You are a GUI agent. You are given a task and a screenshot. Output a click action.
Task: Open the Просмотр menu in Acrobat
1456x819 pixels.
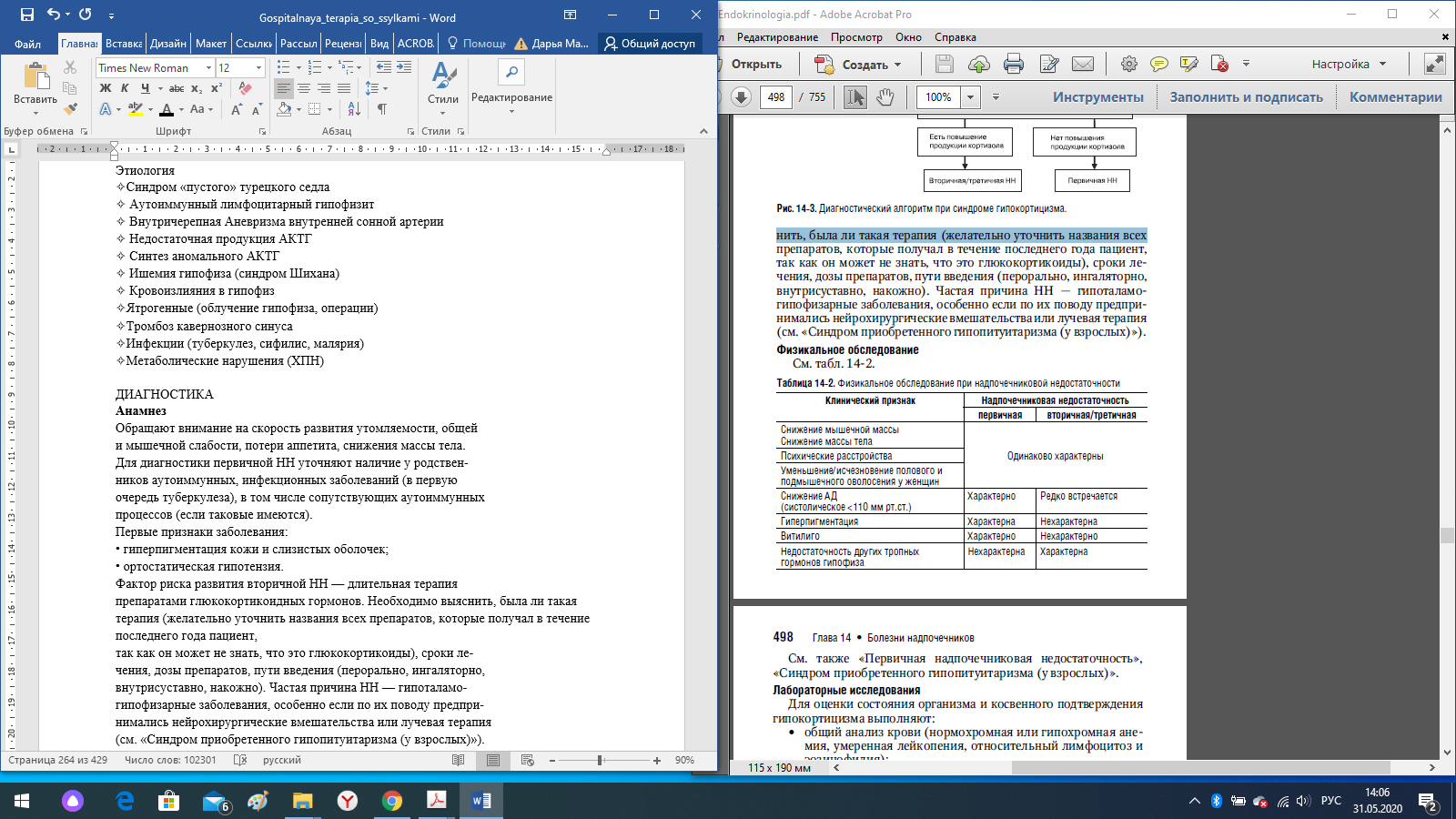pyautogui.click(x=856, y=37)
